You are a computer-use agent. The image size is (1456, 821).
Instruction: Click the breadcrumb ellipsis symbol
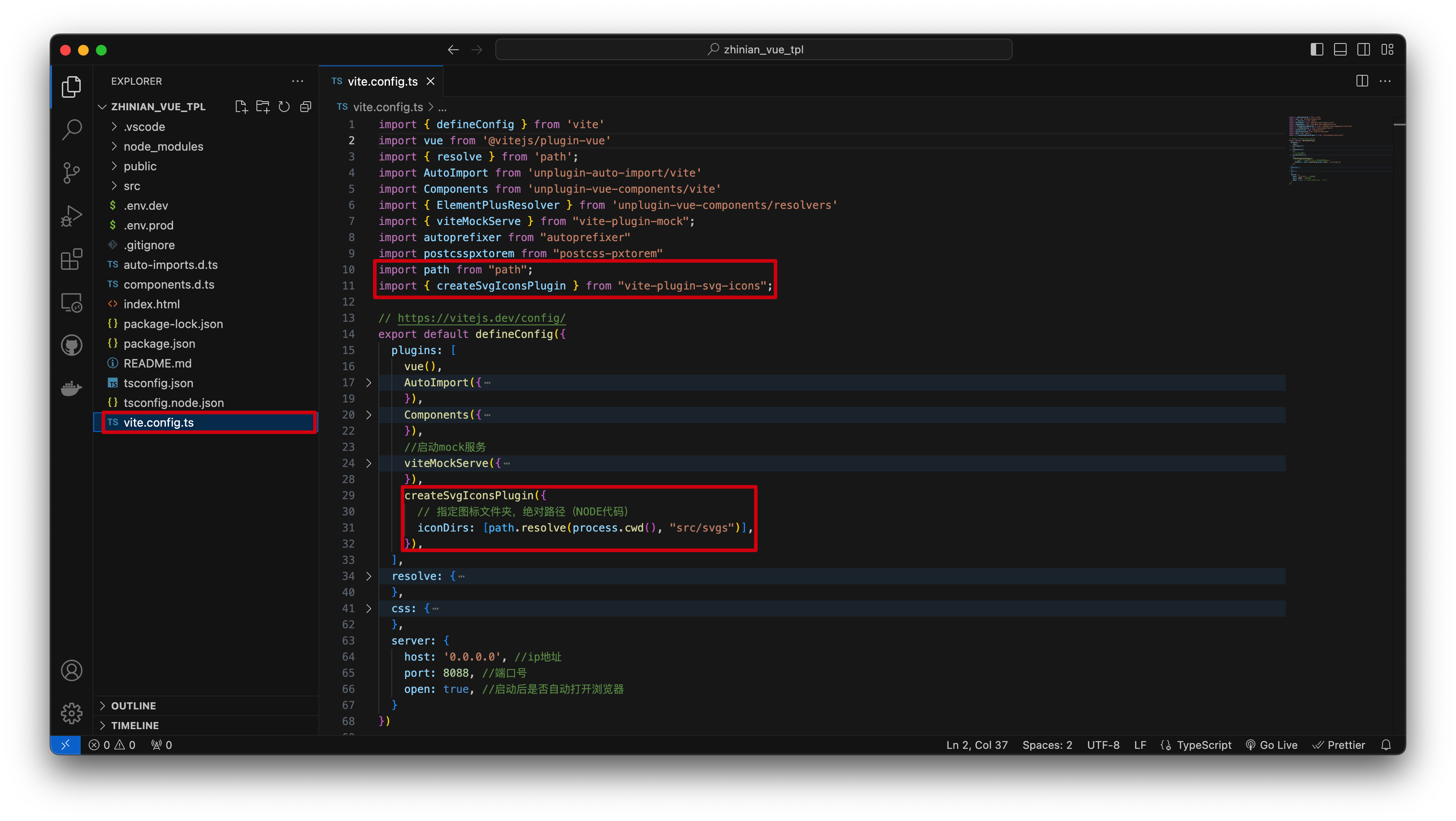coord(442,107)
